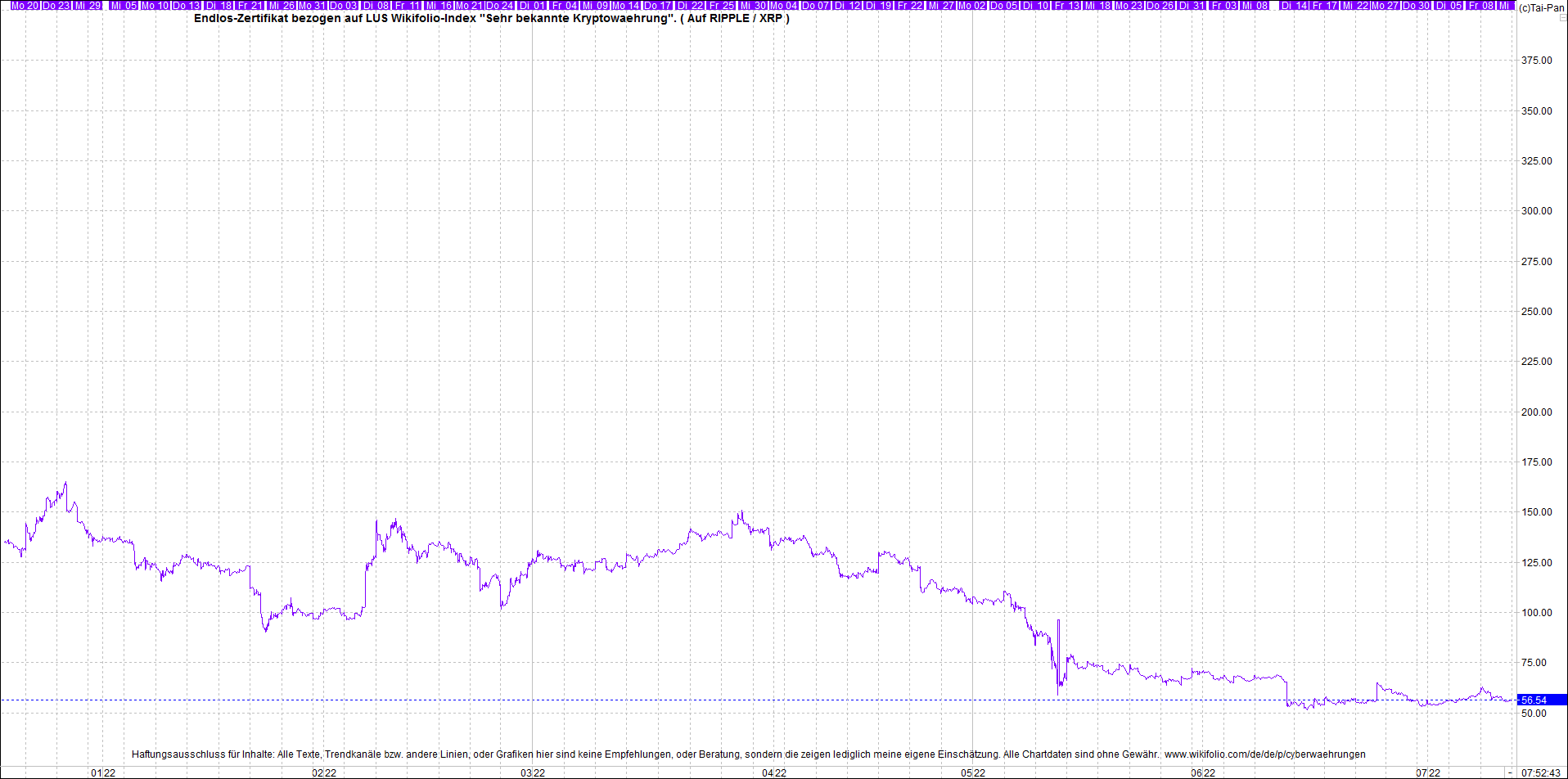
Task: Select the 'Di 08' date in top strip
Action: click(376, 6)
